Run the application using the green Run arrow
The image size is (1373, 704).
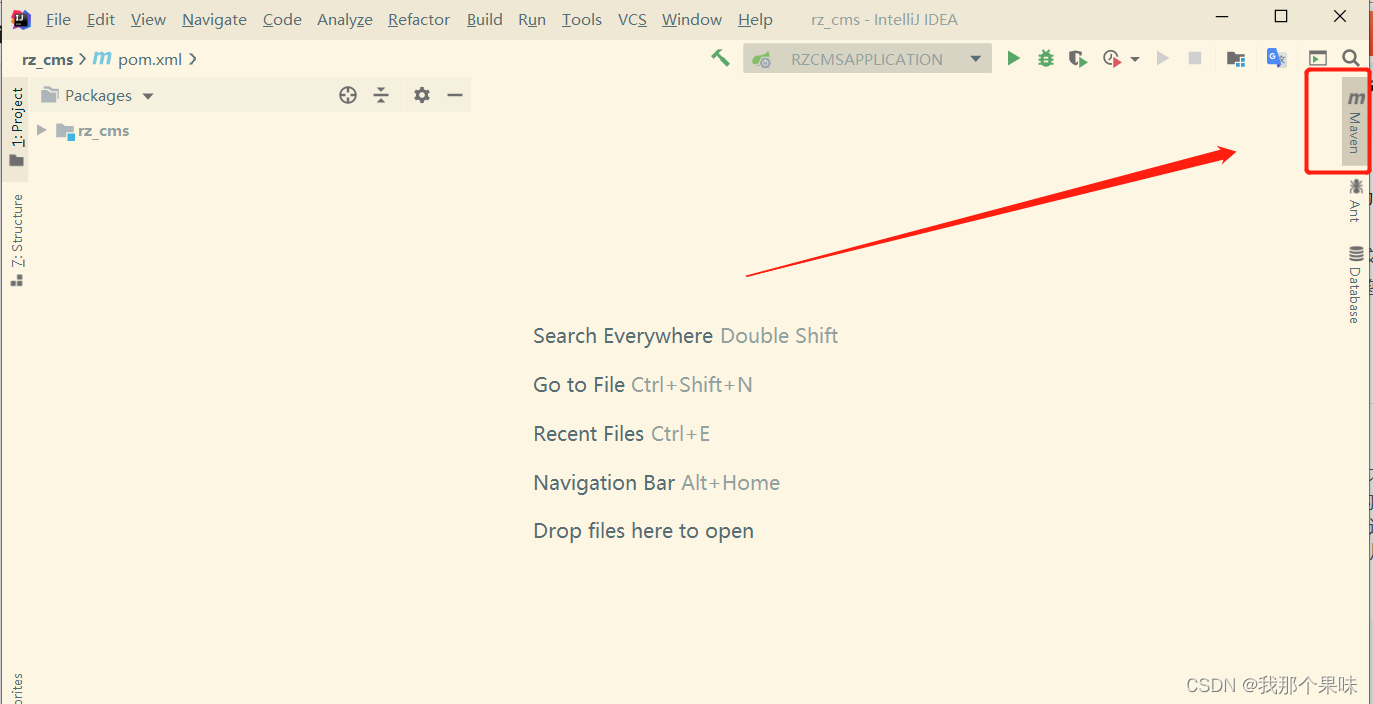coord(1013,58)
